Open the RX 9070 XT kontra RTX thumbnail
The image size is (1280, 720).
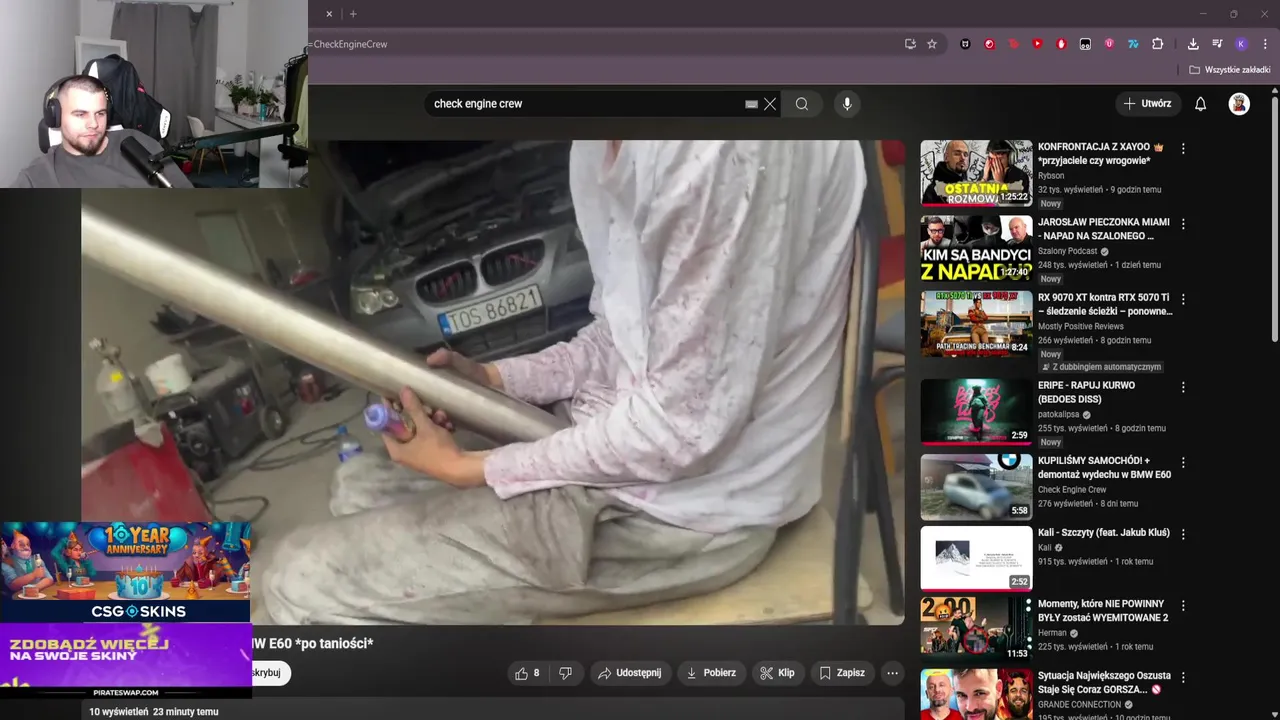[x=976, y=323]
